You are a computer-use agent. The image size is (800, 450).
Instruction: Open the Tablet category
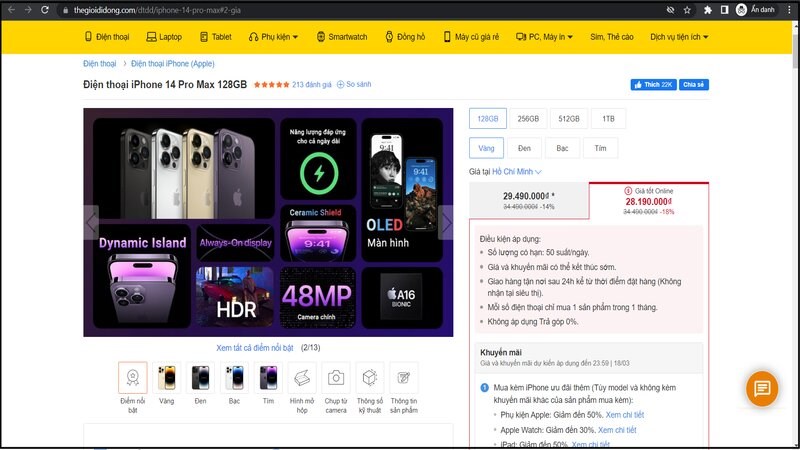point(216,37)
